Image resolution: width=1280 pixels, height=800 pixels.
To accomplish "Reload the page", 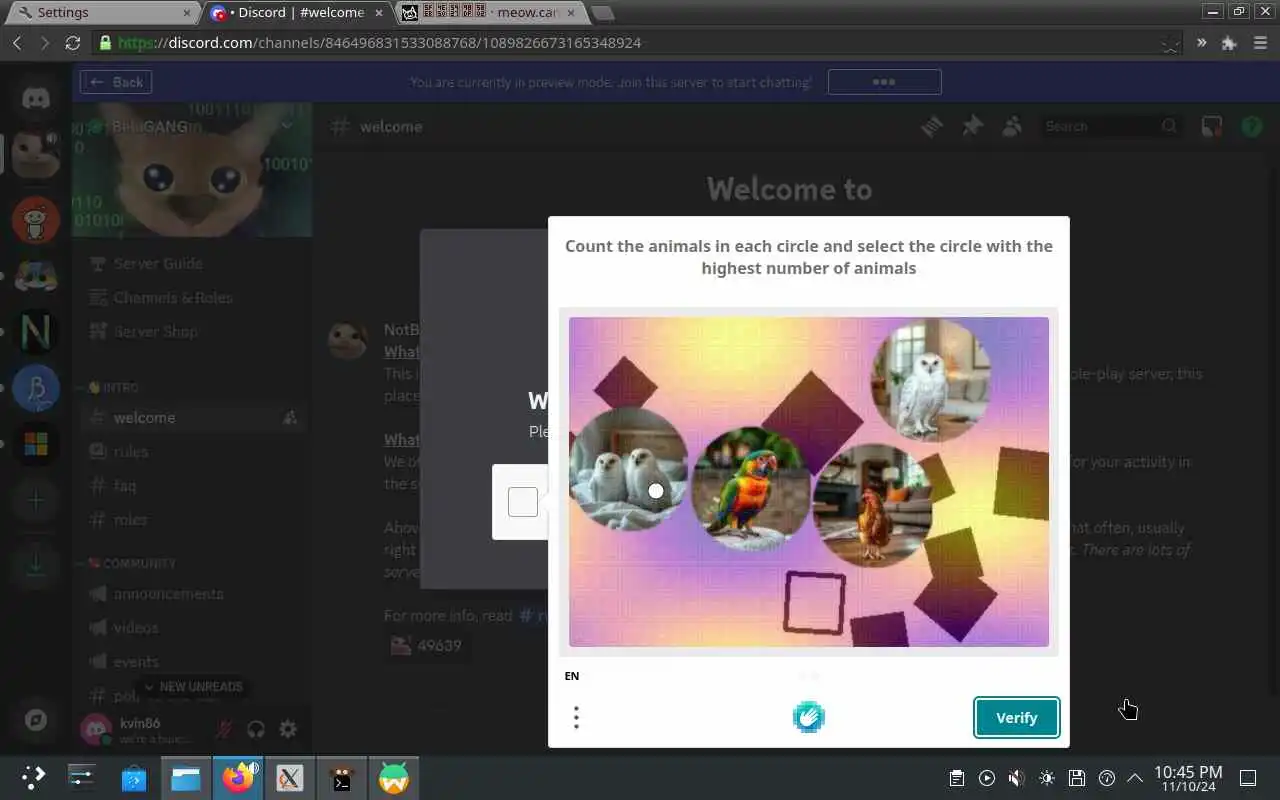I will coord(72,43).
